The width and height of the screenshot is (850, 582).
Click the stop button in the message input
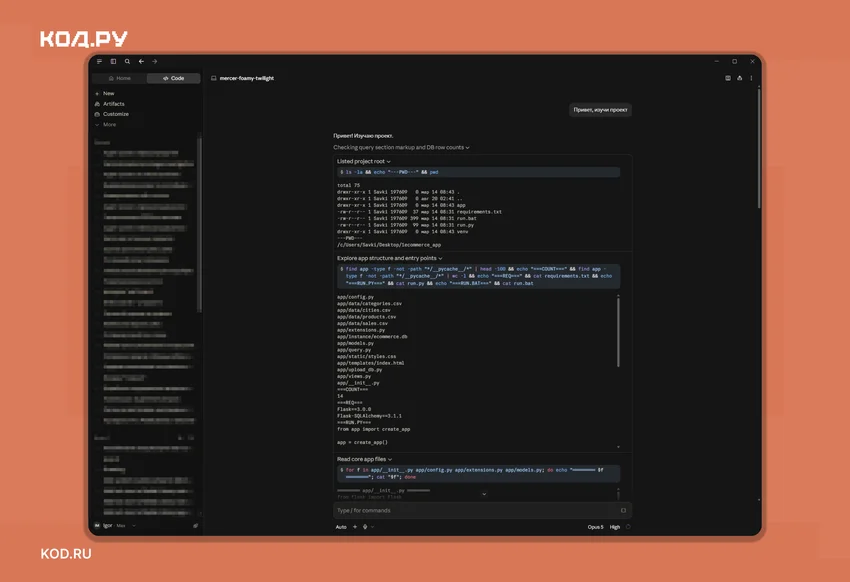point(623,510)
